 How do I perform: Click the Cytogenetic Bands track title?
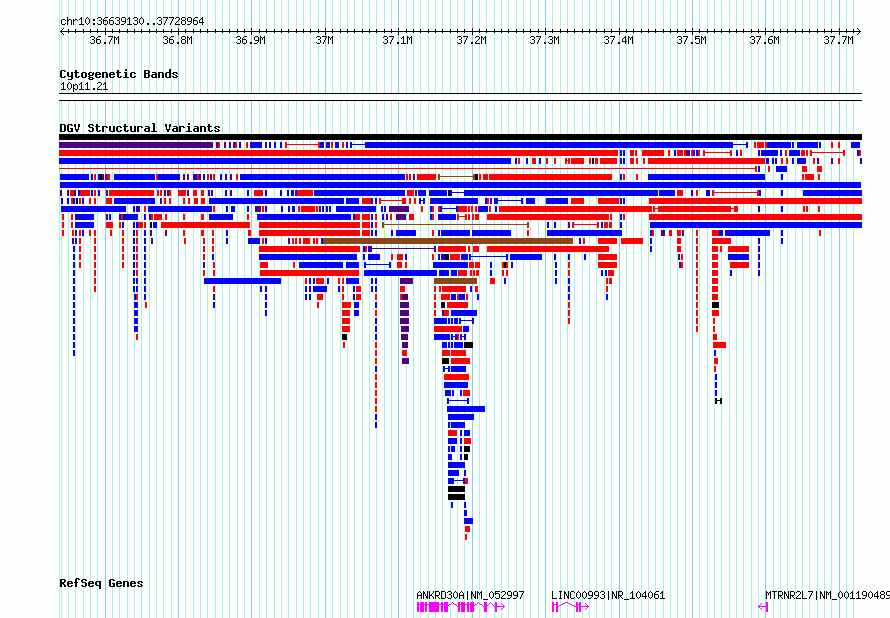(119, 74)
